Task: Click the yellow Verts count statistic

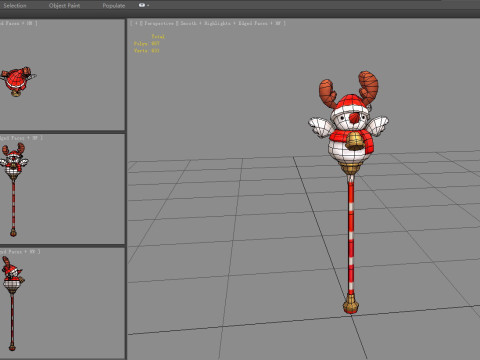Action: (x=147, y=51)
